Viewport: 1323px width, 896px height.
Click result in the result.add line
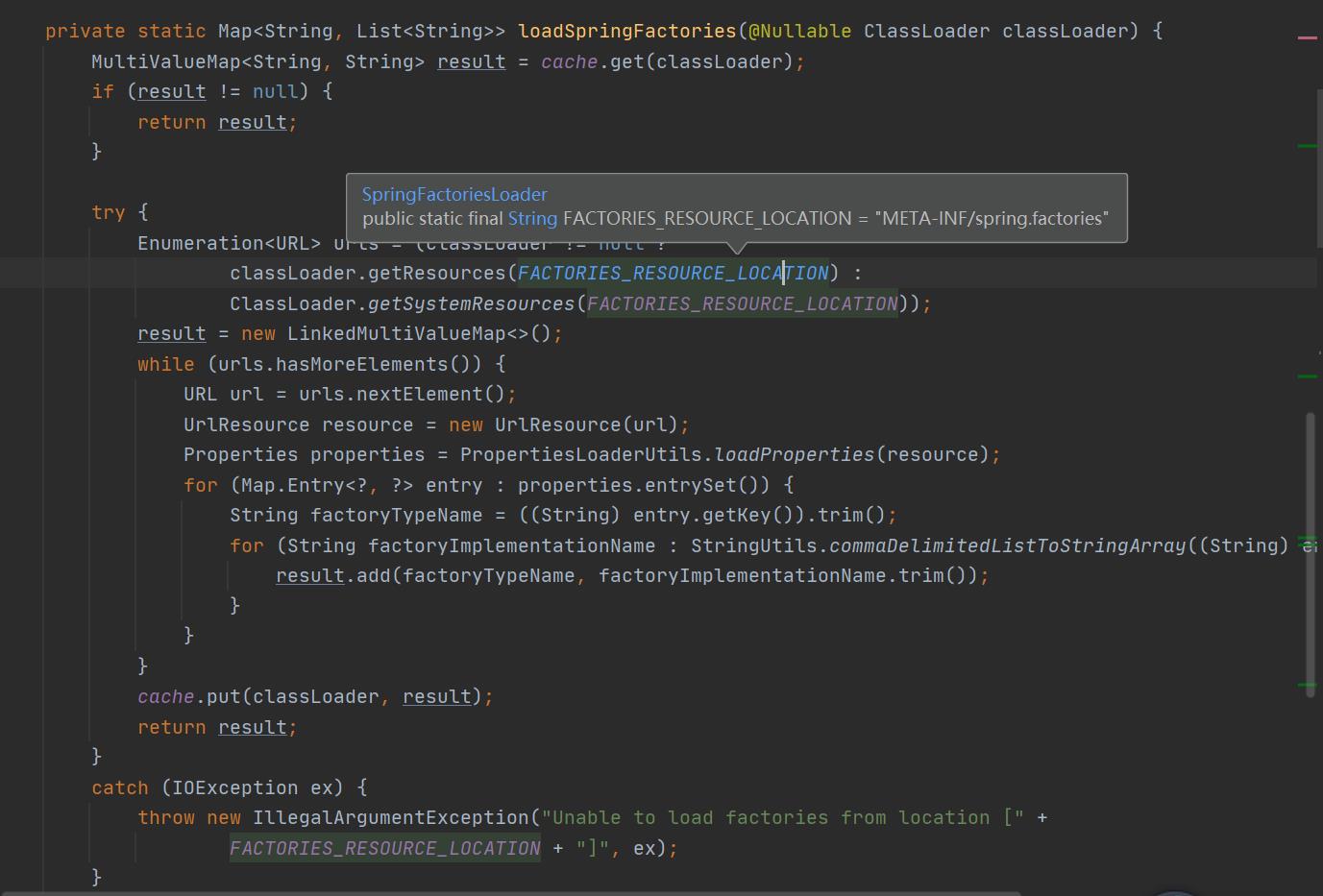click(x=310, y=576)
